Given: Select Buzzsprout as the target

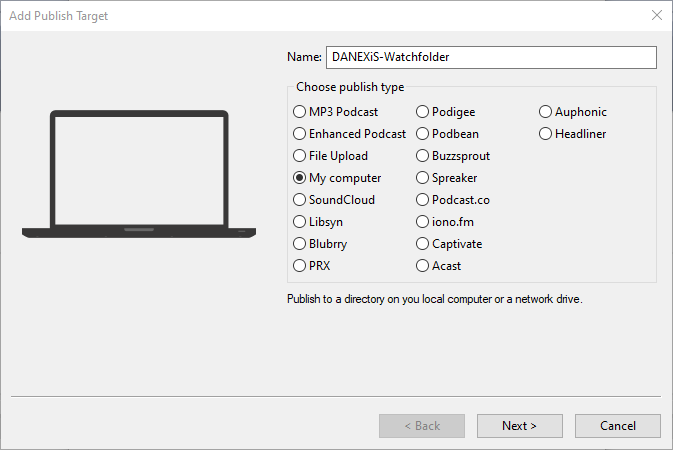Looking at the screenshot, I should click(x=423, y=156).
